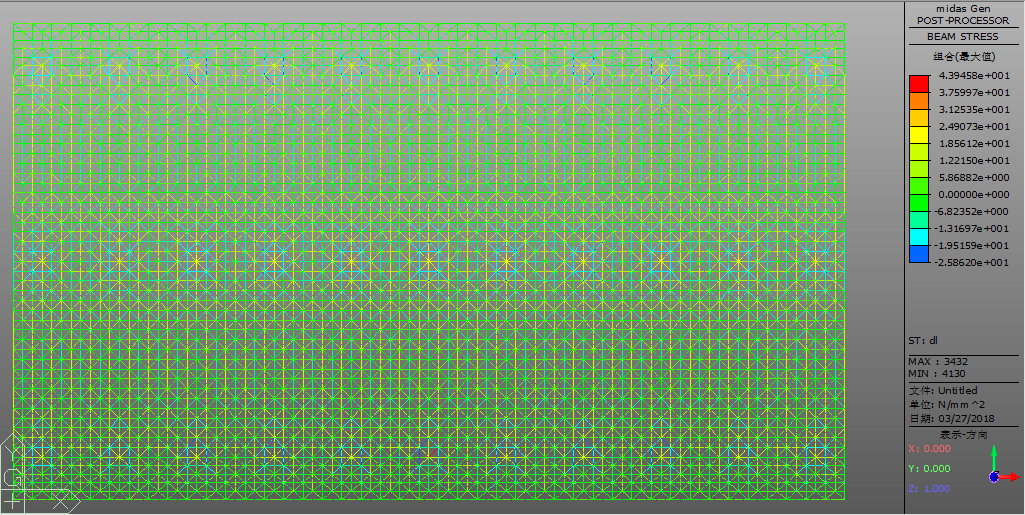Viewport: 1025px width, 515px height.
Task: Click the 组合(最大值) component label
Action: click(963, 56)
